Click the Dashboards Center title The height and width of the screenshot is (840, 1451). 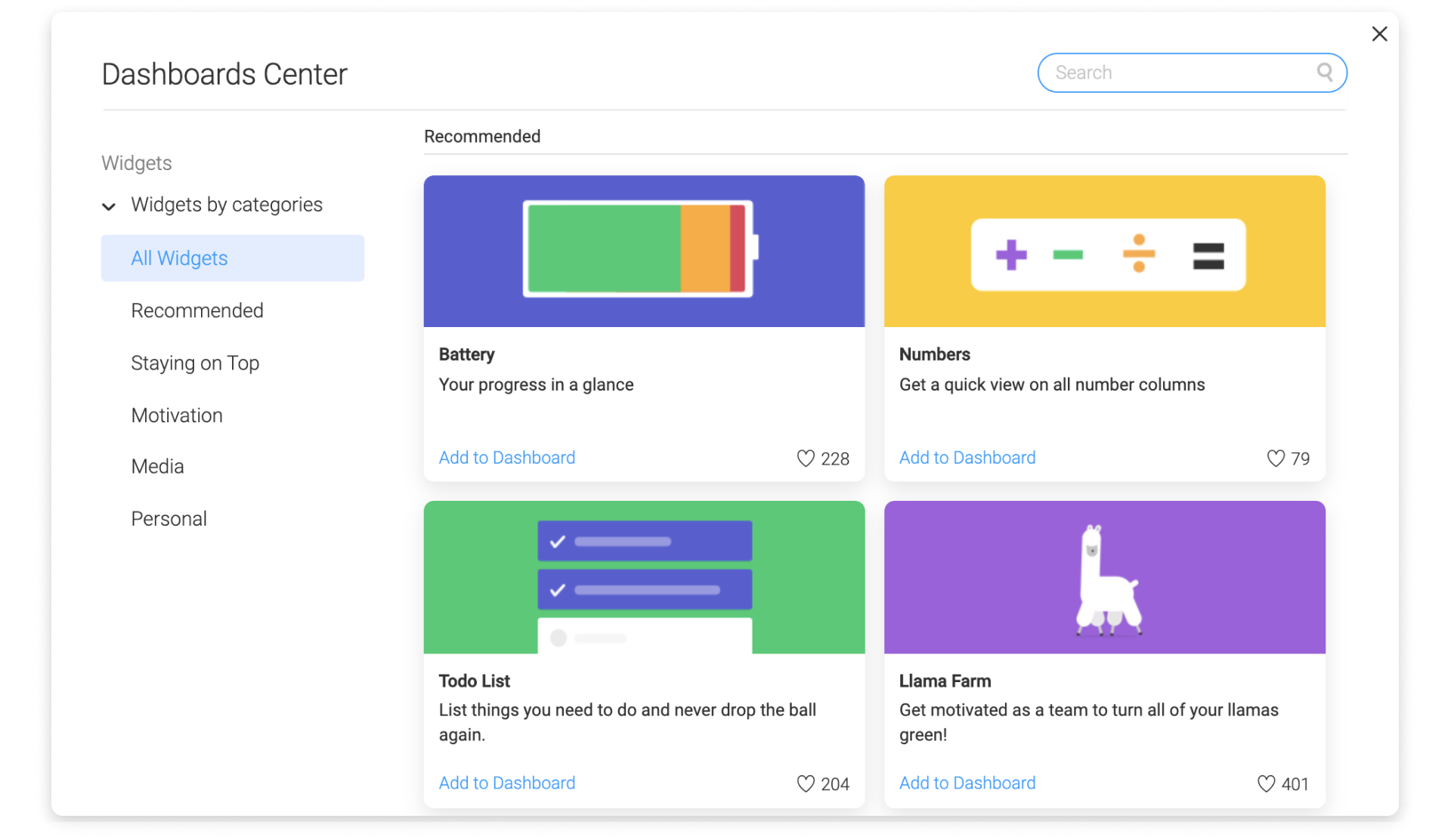tap(224, 74)
